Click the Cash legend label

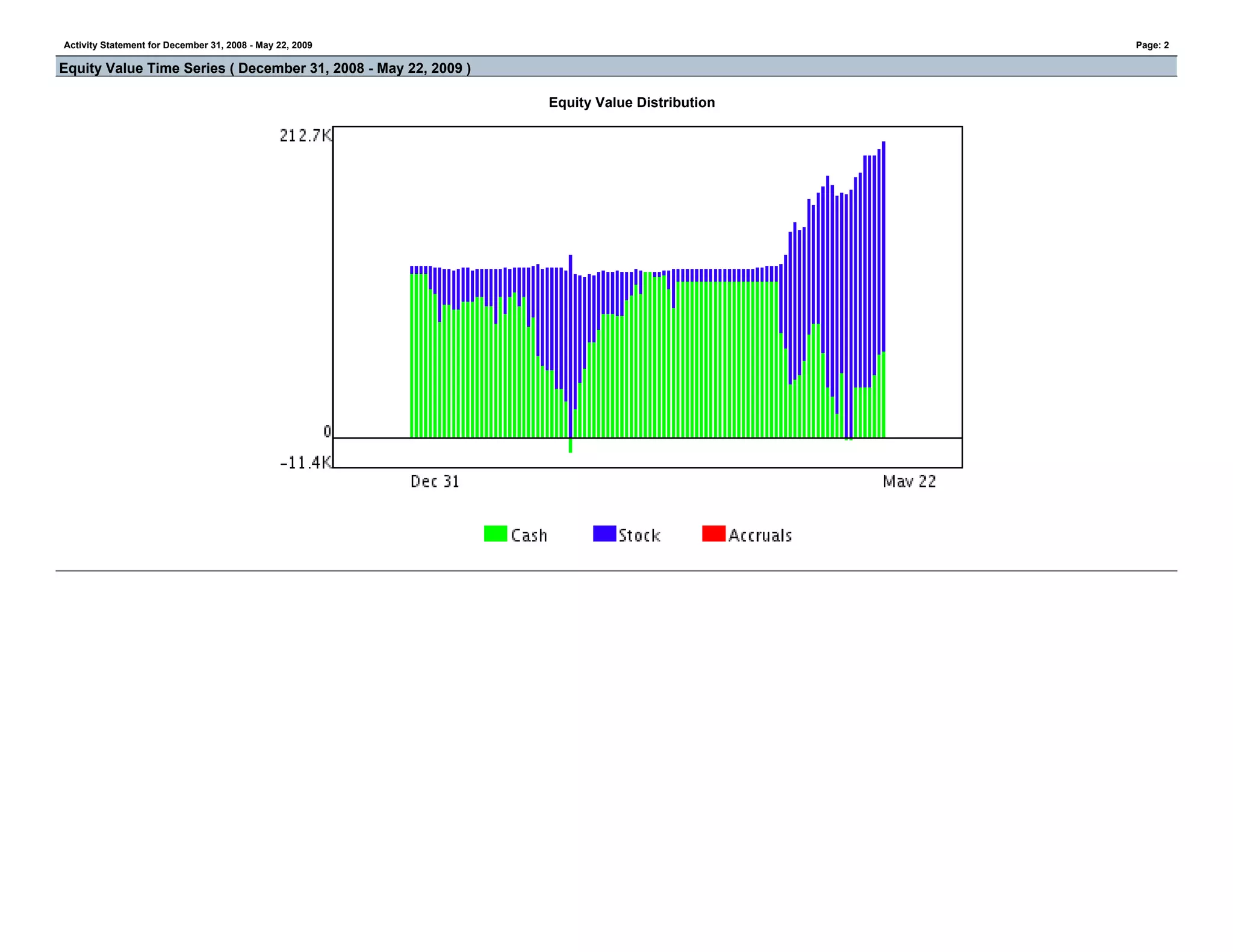529,536
